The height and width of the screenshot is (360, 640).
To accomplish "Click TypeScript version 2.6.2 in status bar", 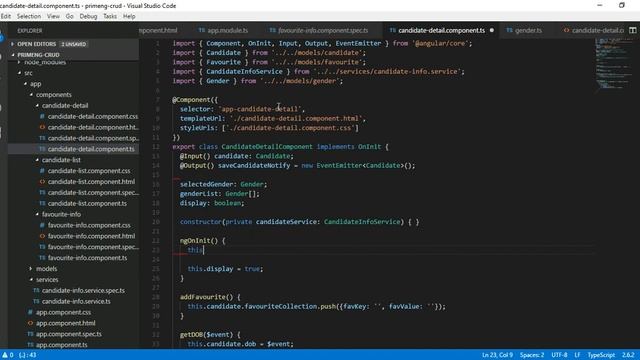I will point(628,355).
